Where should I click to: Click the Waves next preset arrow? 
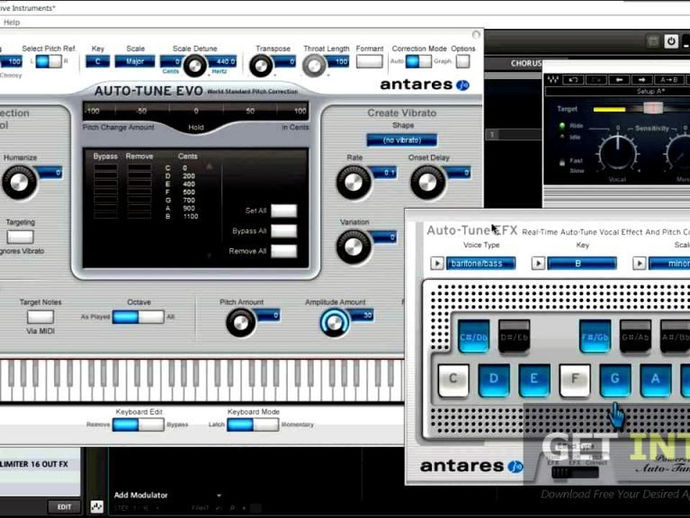pos(642,80)
